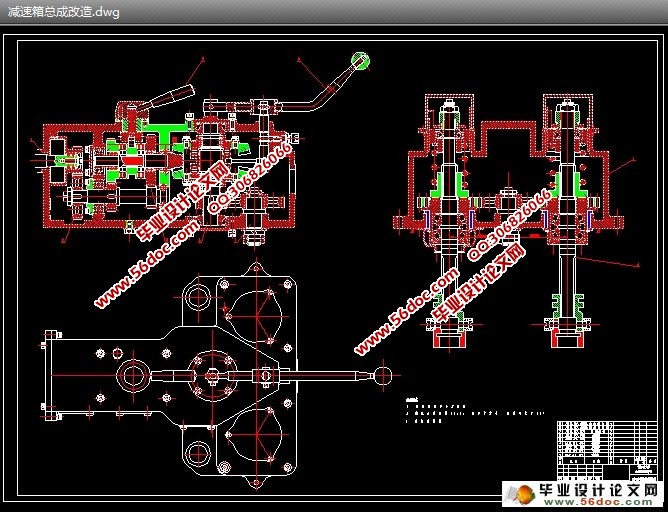Screen dimensions: 668x512
Task: Click the left end bracket of the plan view
Action: (49, 376)
